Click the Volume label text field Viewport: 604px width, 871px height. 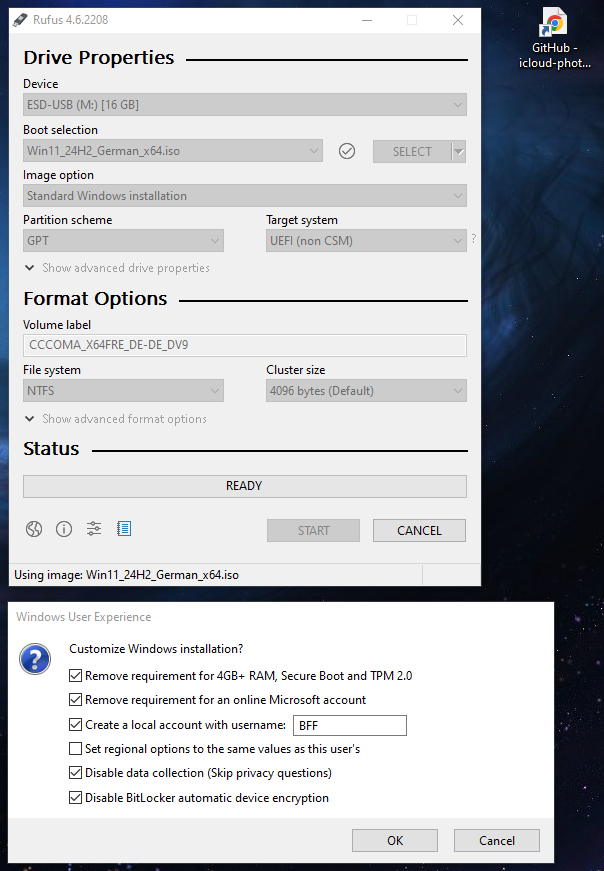[244, 345]
